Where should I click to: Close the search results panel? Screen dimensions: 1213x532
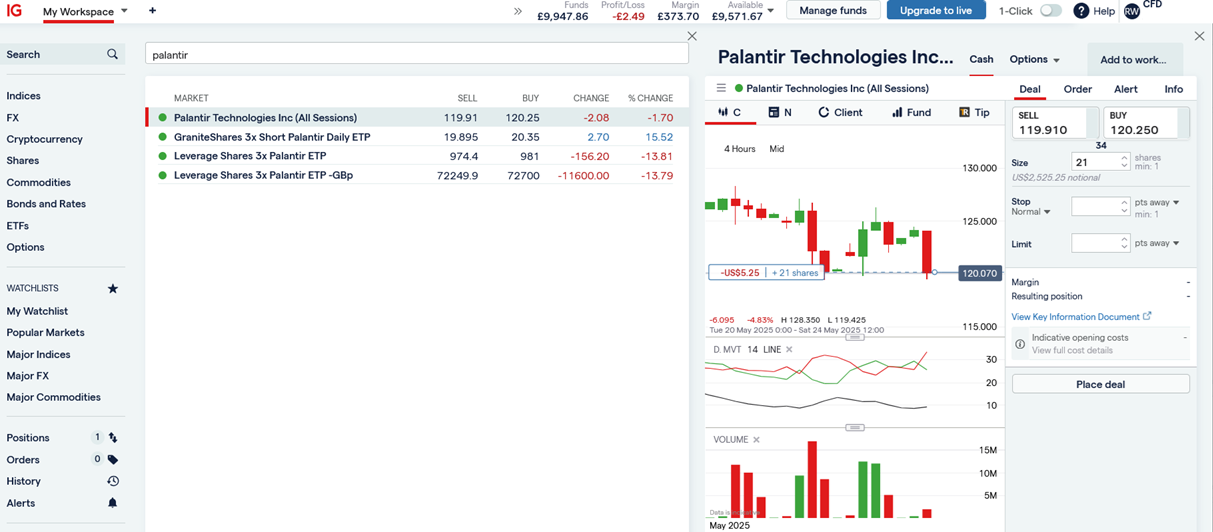pyautogui.click(x=692, y=36)
